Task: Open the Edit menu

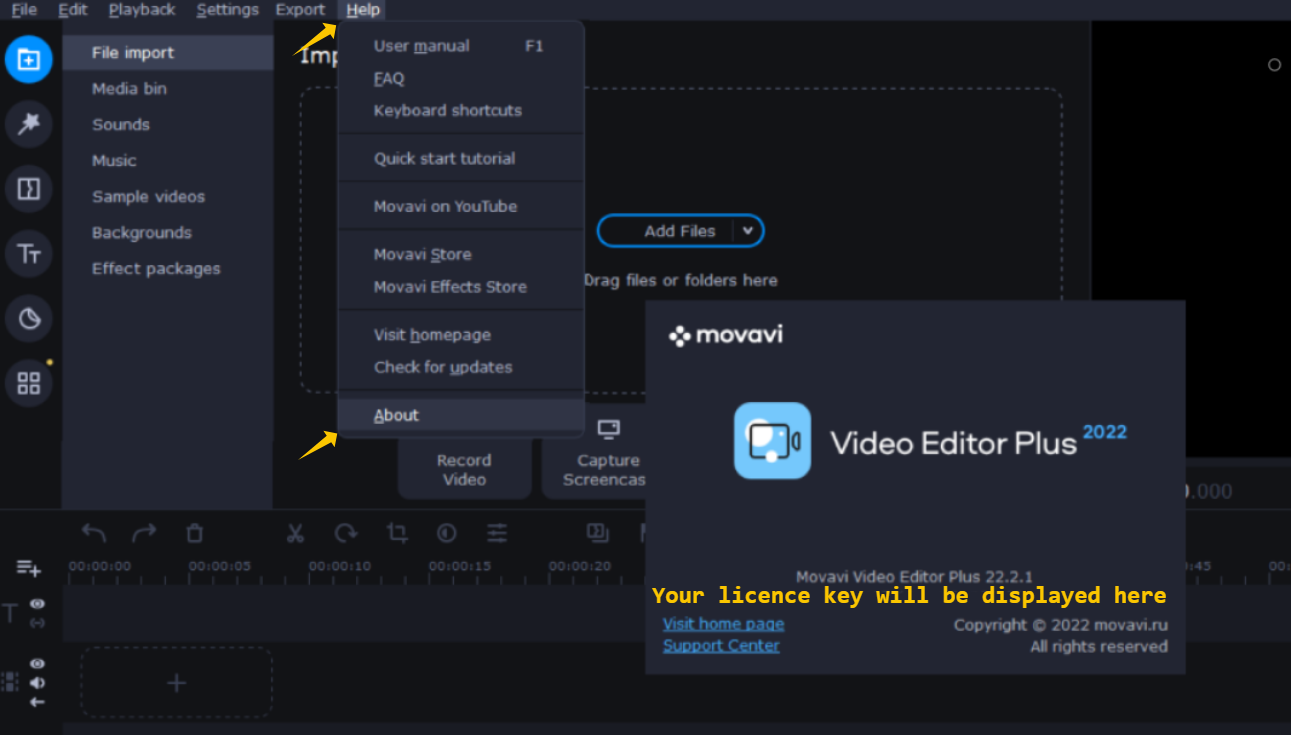Action: coord(73,10)
